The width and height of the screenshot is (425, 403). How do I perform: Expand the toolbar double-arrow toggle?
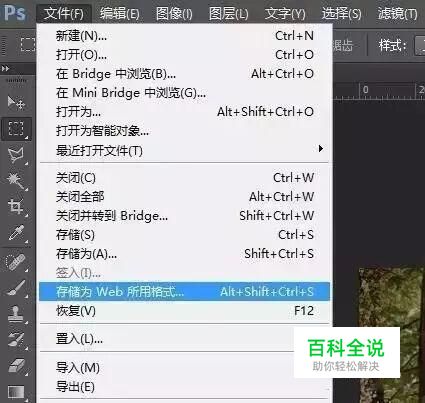[5, 69]
